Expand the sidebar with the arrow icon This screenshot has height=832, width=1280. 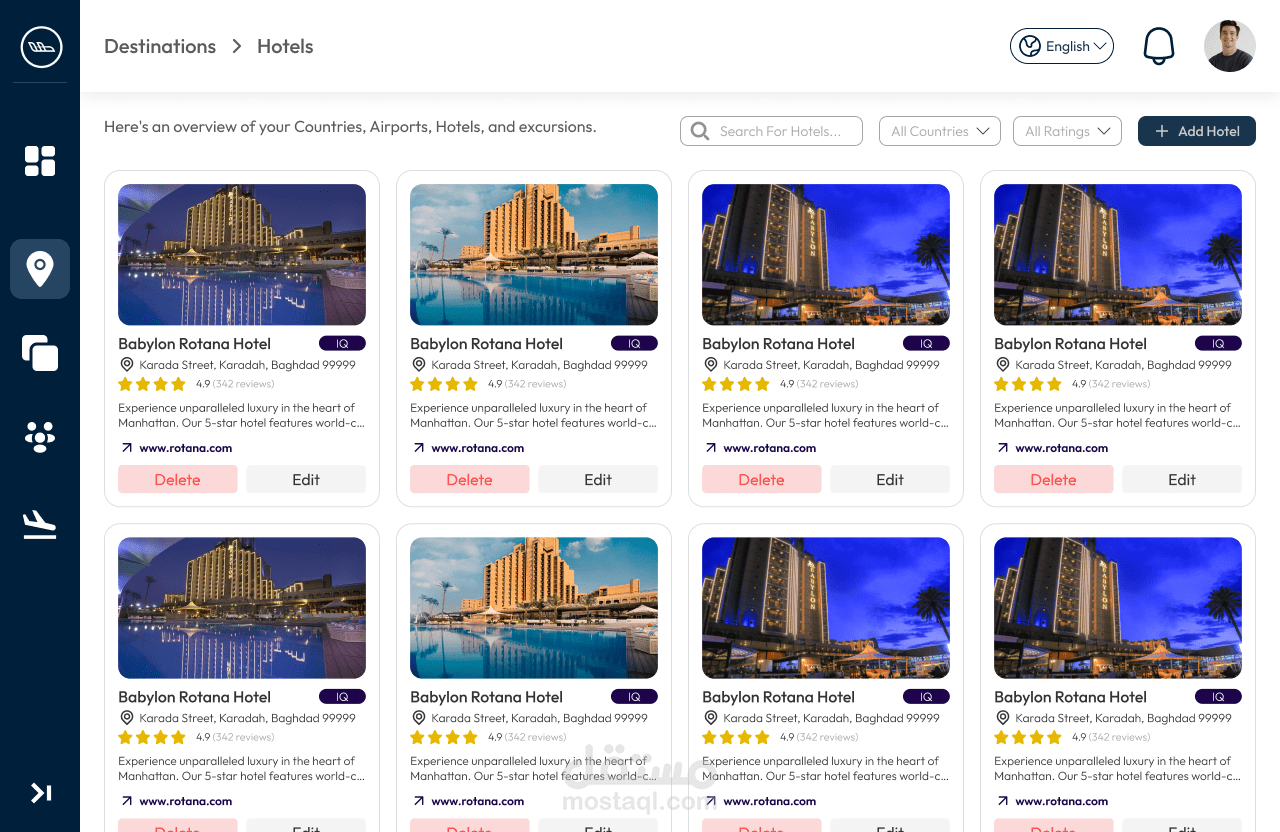click(x=41, y=793)
